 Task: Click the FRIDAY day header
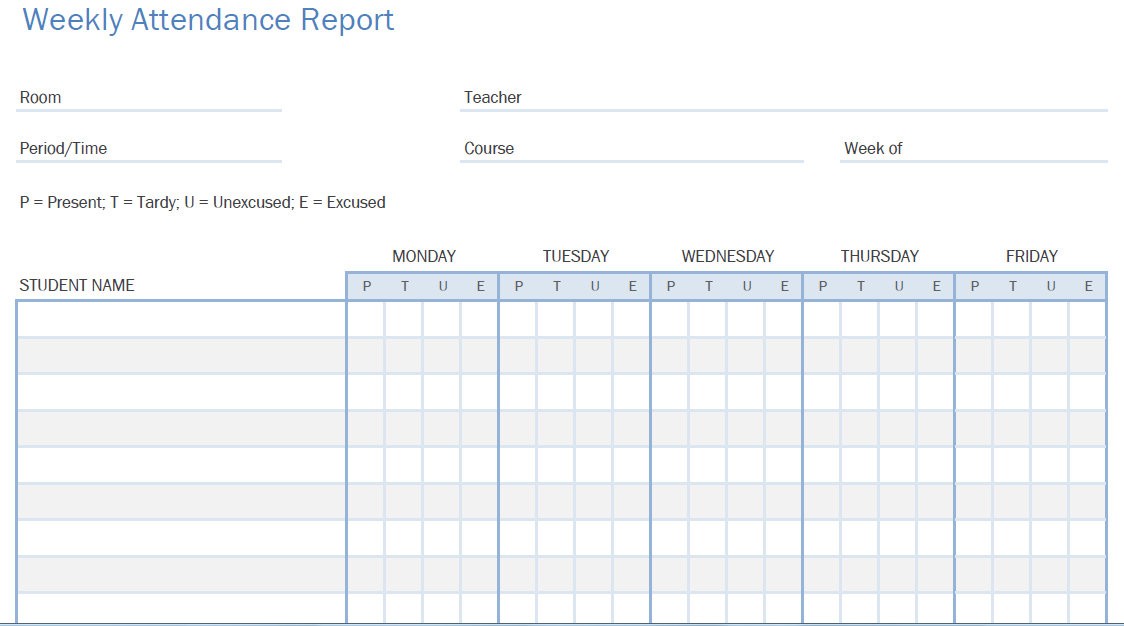pos(1032,256)
